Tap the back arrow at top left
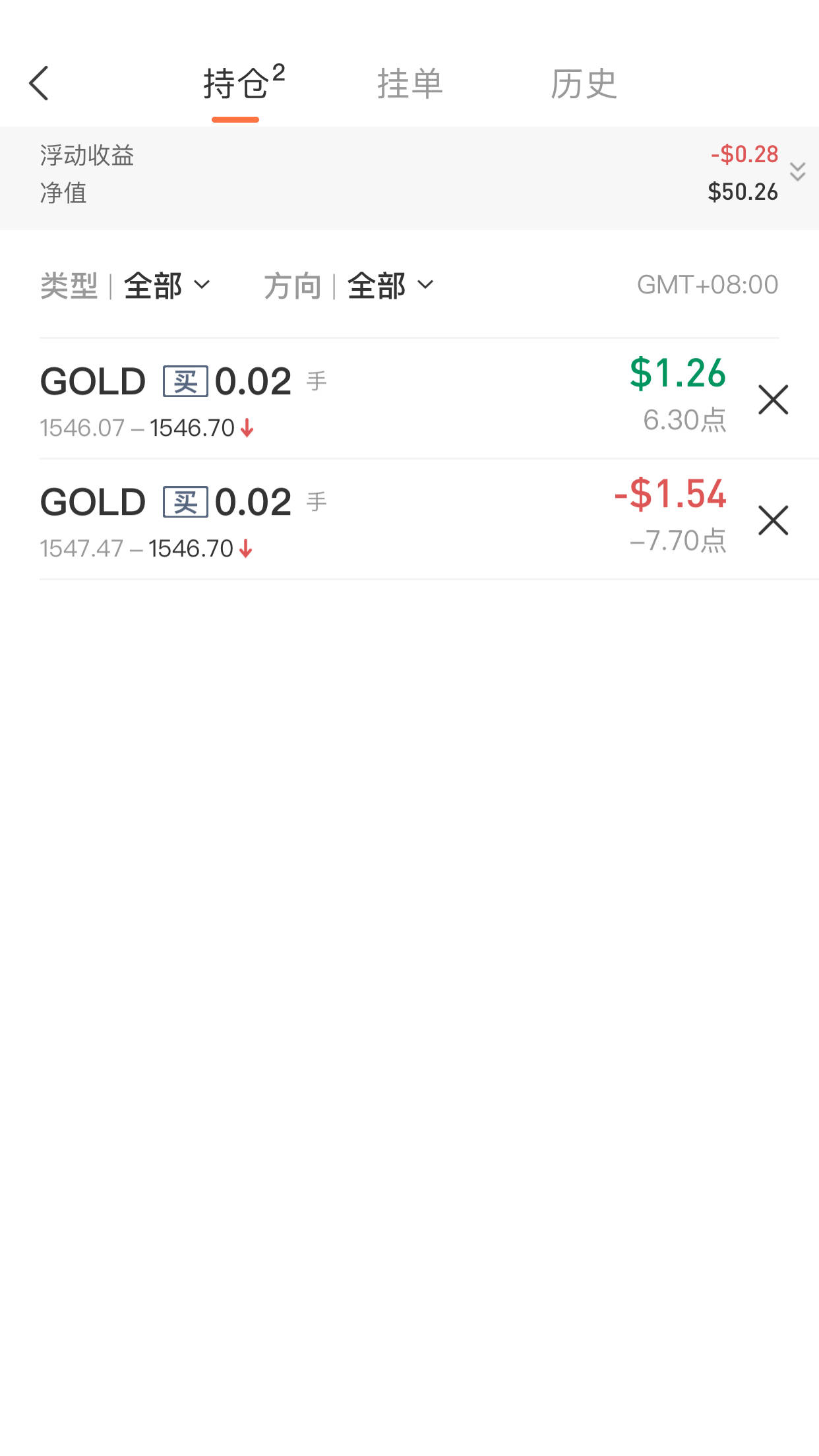Viewport: 819px width, 1456px height. pyautogui.click(x=40, y=84)
